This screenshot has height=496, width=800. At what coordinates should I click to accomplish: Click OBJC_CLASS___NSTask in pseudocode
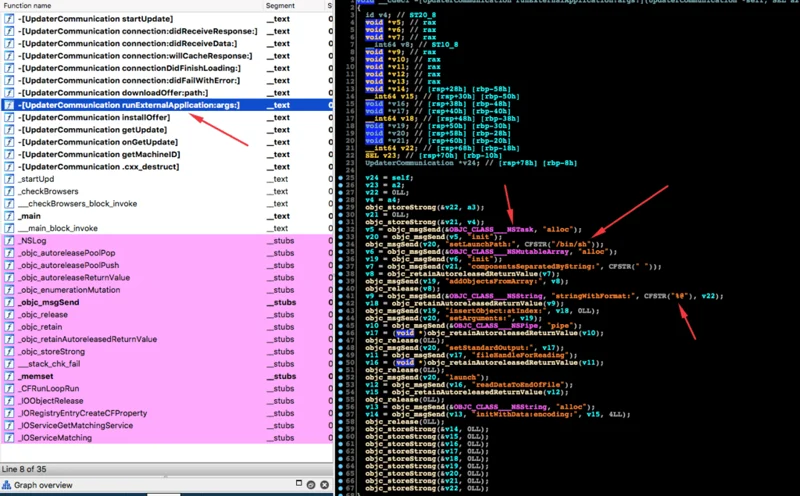492,230
